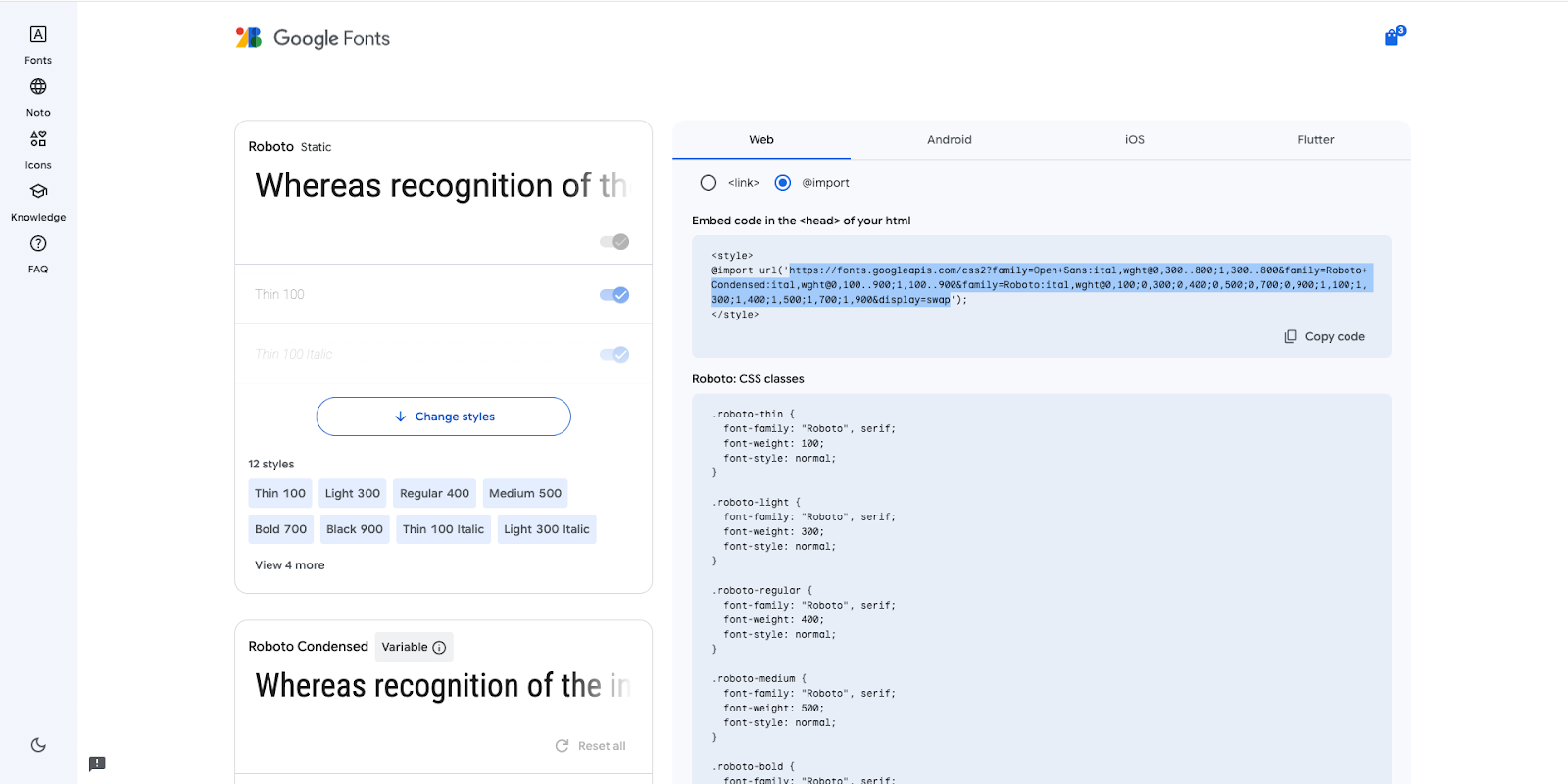Image resolution: width=1568 pixels, height=784 pixels.
Task: Toggle the Roboto all-styles switch
Action: pos(614,242)
